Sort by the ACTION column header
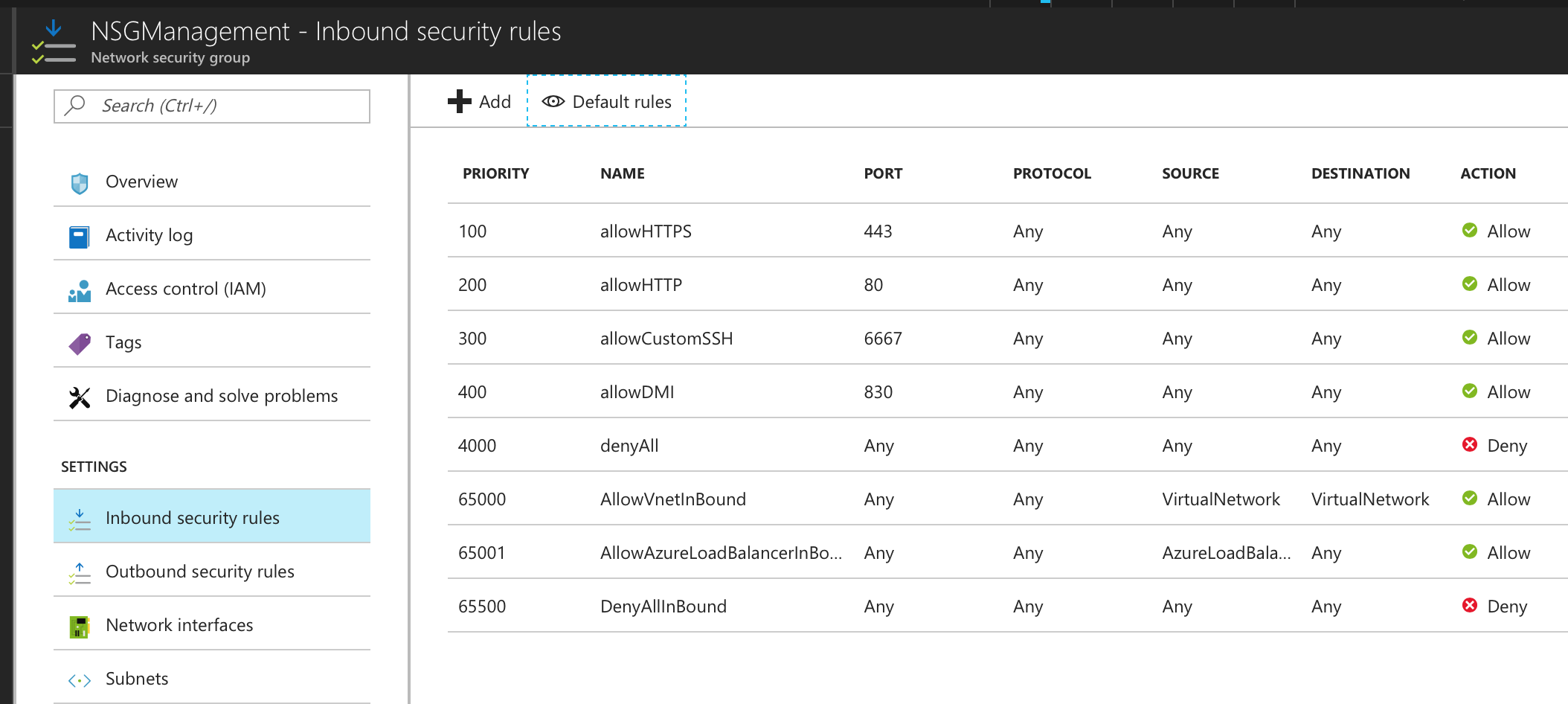This screenshot has width=1568, height=704. [x=1488, y=173]
